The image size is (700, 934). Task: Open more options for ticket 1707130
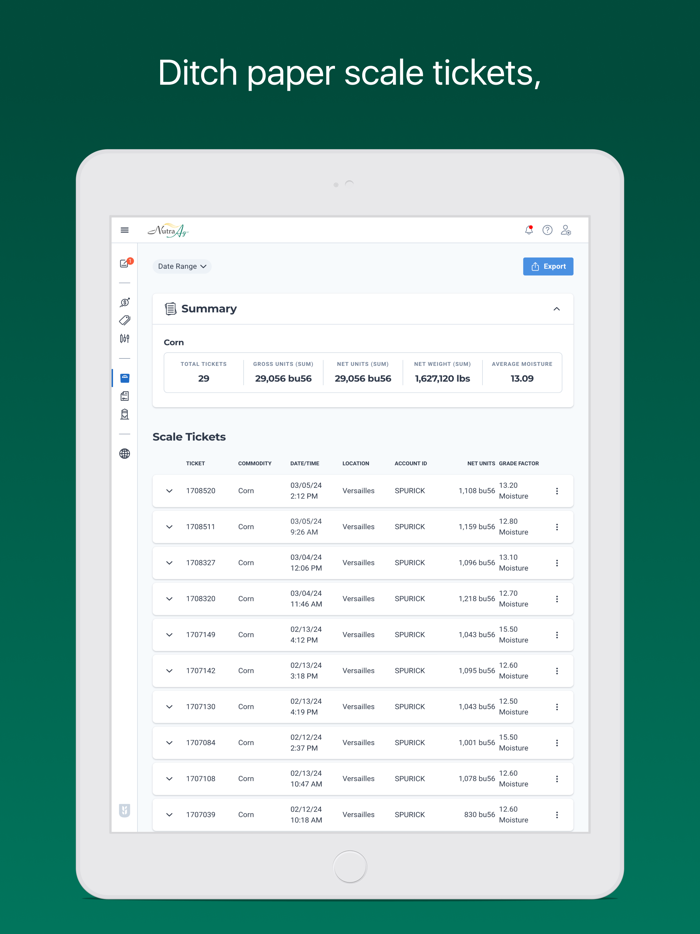[557, 707]
